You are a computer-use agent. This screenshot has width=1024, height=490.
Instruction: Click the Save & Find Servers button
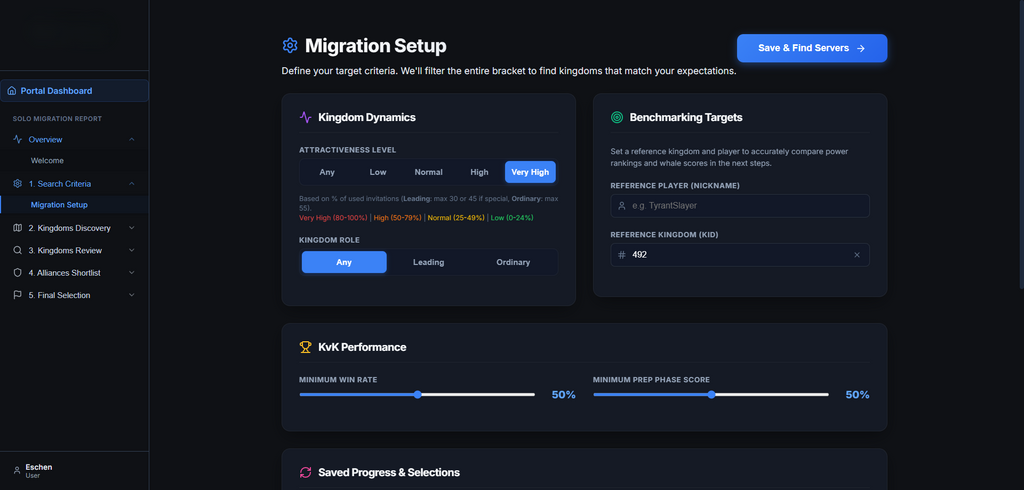[x=812, y=48]
